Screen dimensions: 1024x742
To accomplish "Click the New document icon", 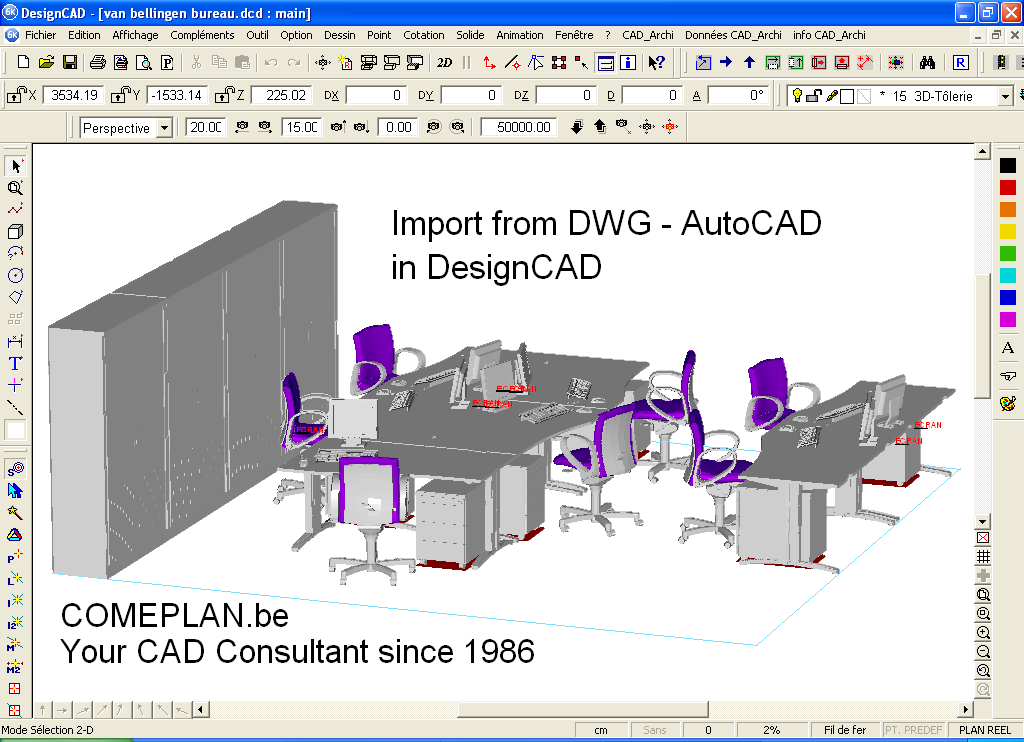I will coord(24,62).
